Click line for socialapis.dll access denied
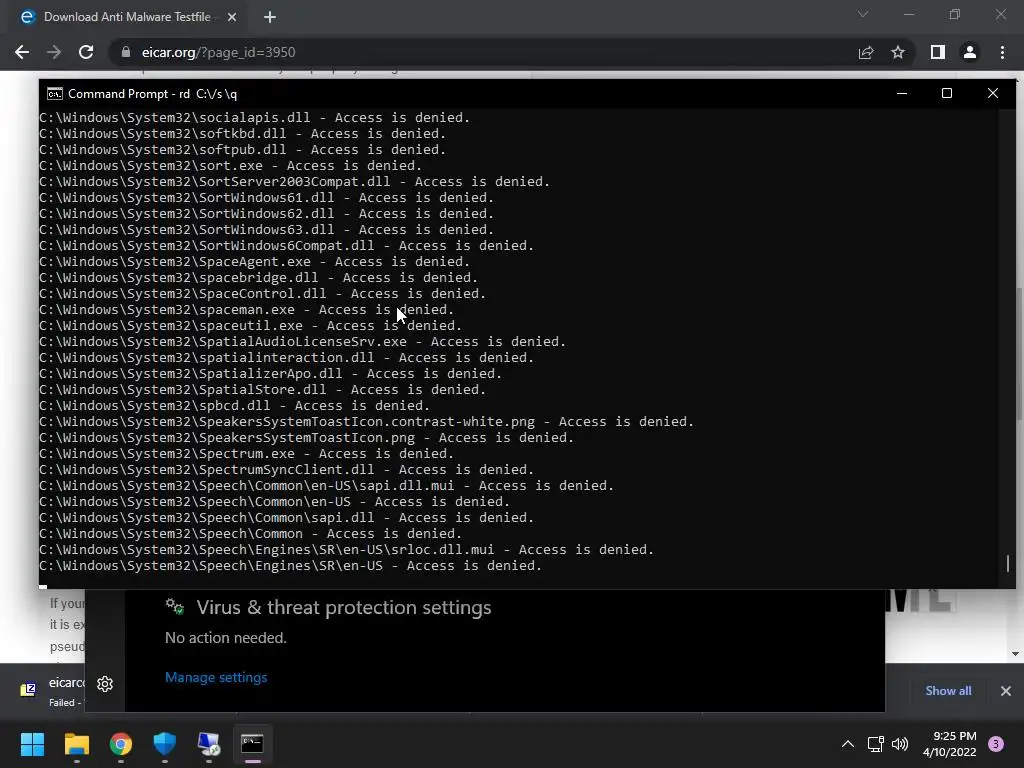Image resolution: width=1024 pixels, height=768 pixels. [255, 118]
